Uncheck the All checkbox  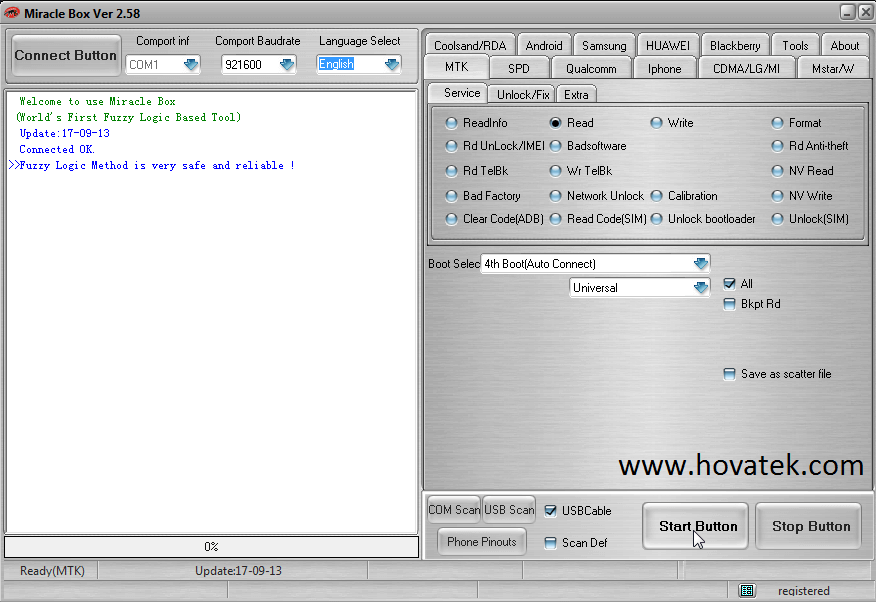730,284
